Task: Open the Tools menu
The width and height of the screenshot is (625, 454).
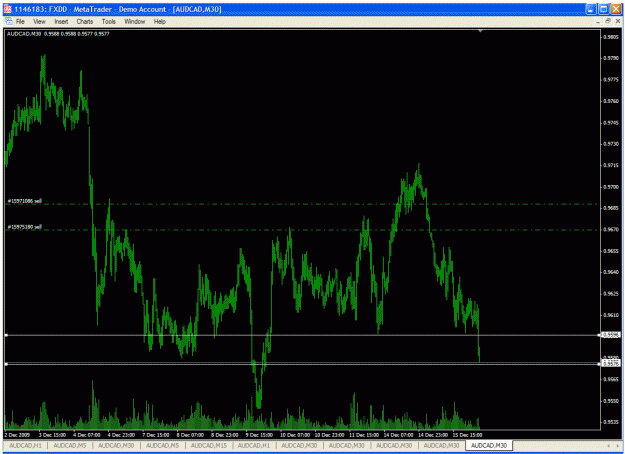Action: (x=108, y=22)
